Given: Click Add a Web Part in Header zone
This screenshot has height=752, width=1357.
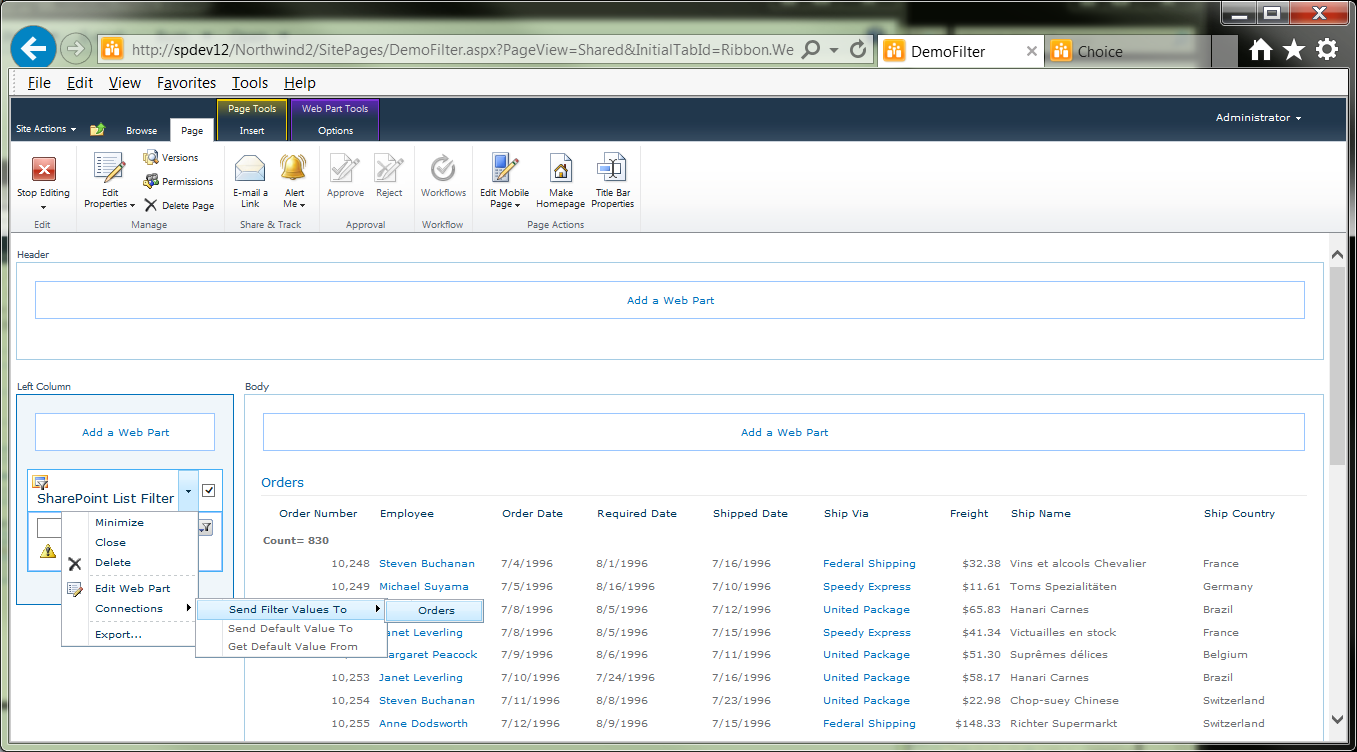Looking at the screenshot, I should click(x=670, y=300).
